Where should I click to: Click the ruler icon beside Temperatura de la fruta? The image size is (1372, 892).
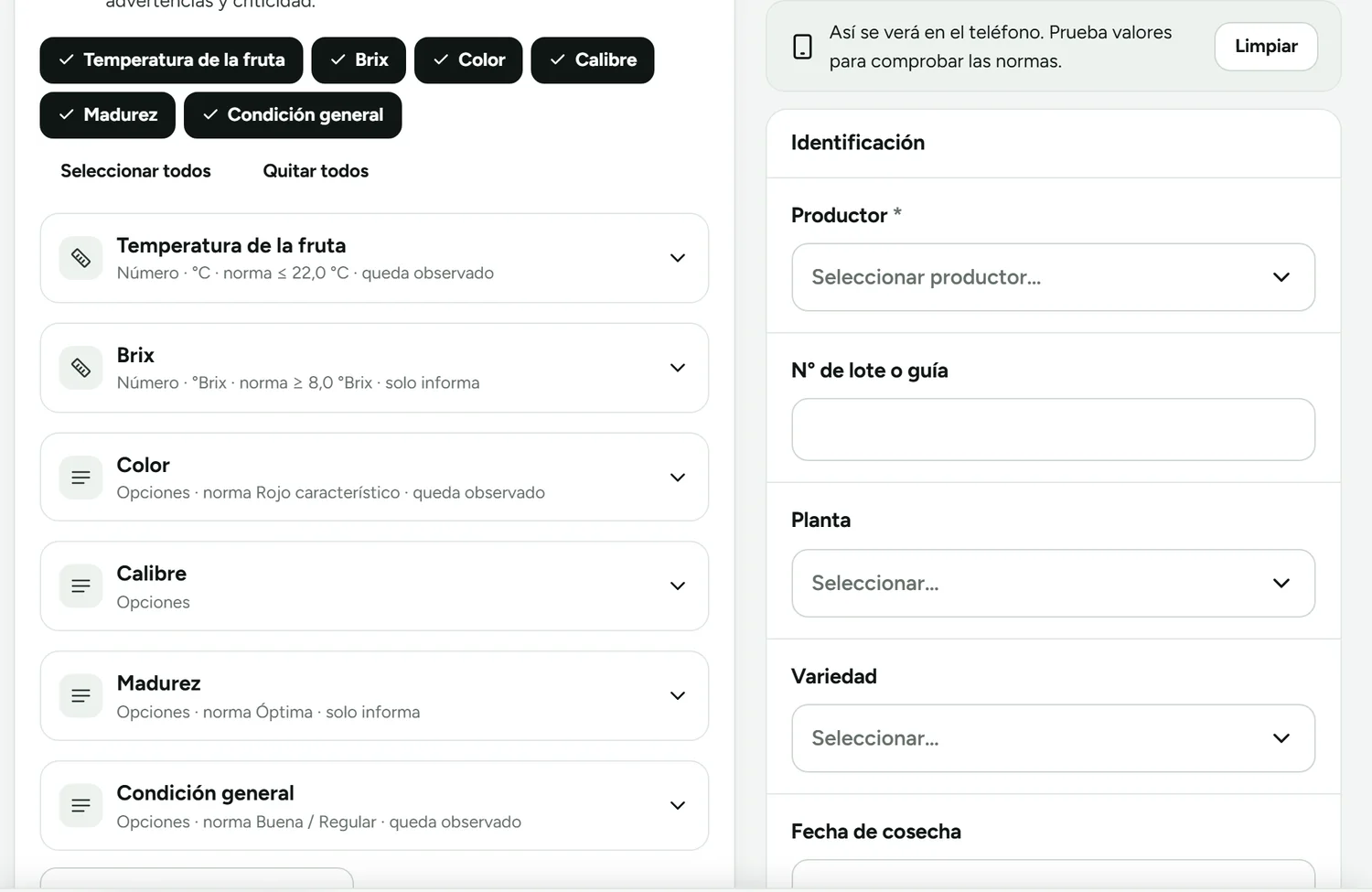click(x=80, y=258)
